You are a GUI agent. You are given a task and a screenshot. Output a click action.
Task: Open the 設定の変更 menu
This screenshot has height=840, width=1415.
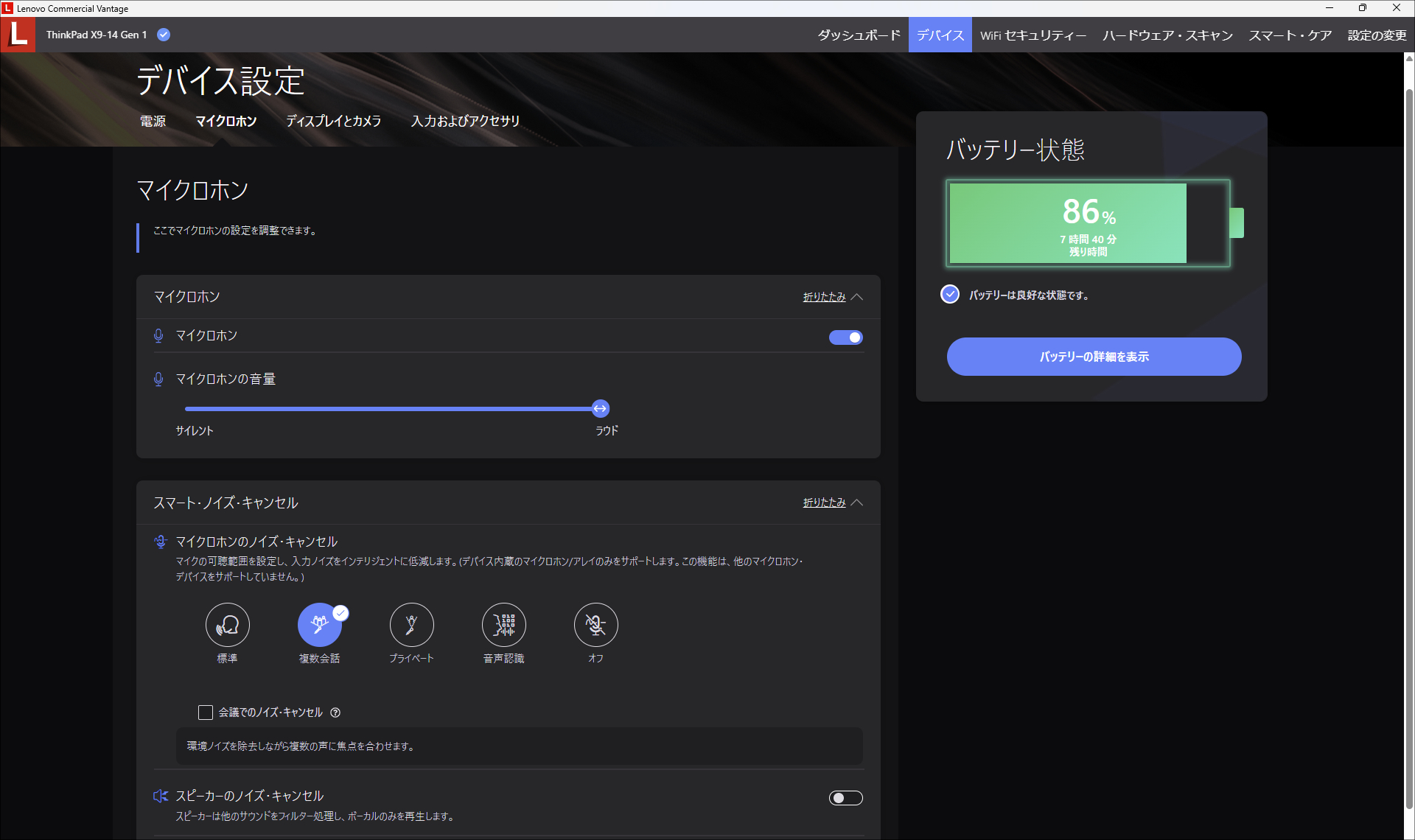[x=1377, y=35]
